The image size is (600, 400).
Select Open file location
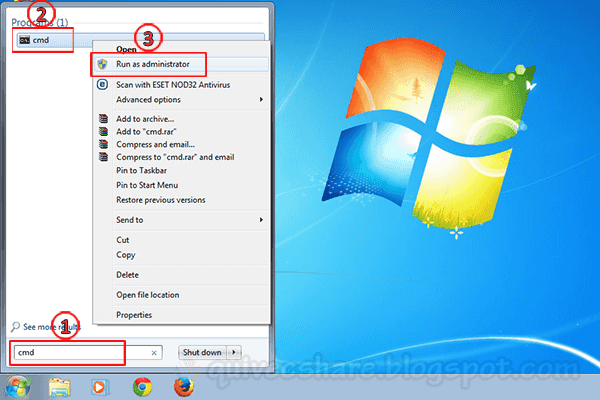[148, 295]
